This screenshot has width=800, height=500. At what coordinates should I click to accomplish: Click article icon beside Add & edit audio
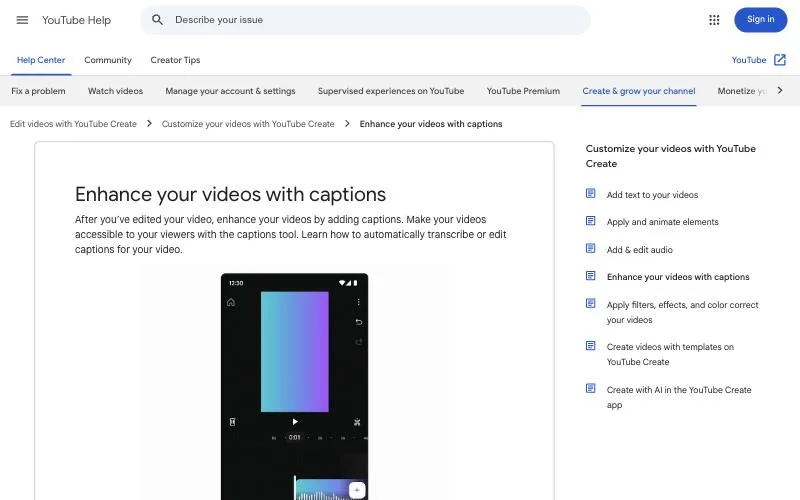coord(590,248)
